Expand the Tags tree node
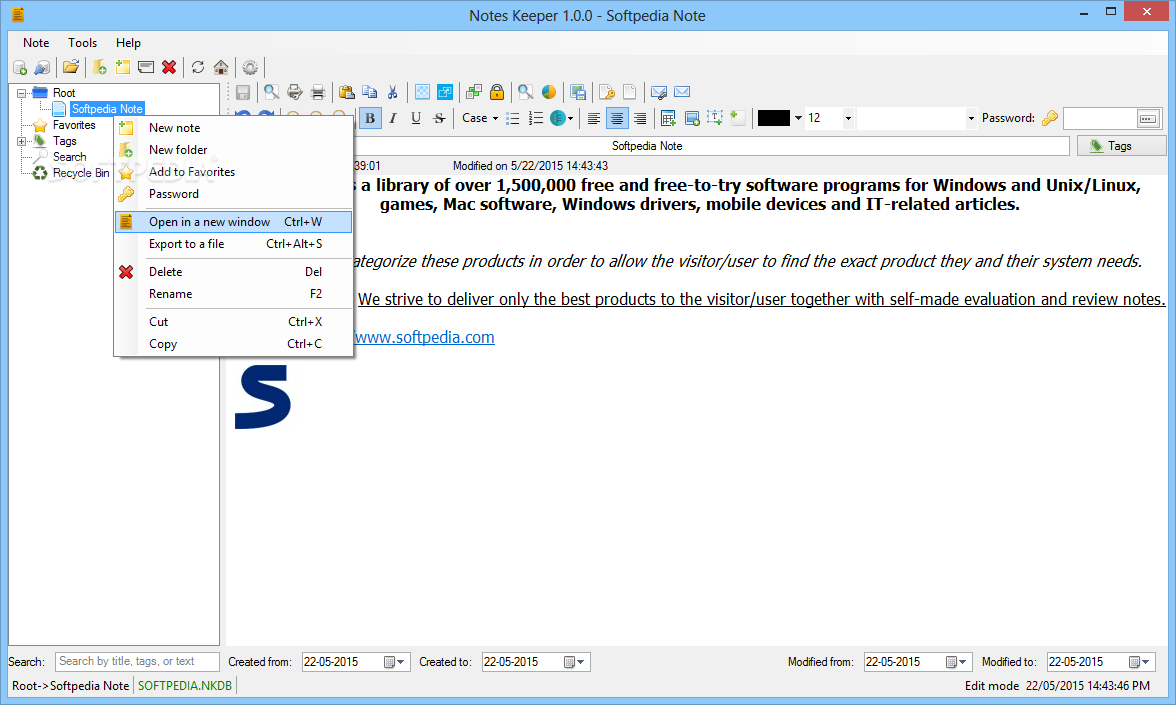This screenshot has height=705, width=1176. [22, 141]
